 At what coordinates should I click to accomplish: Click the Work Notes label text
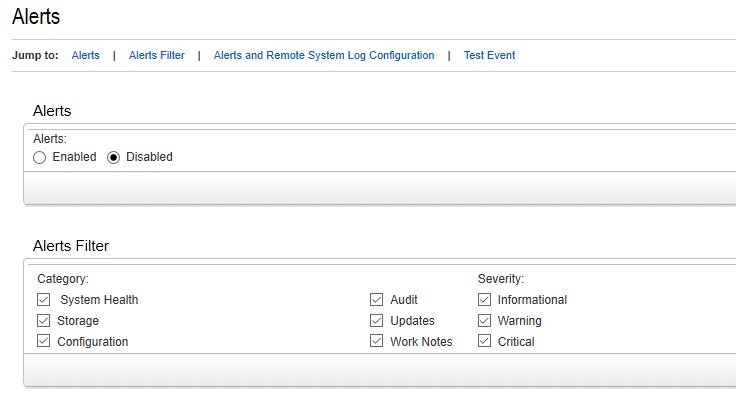[x=421, y=342]
